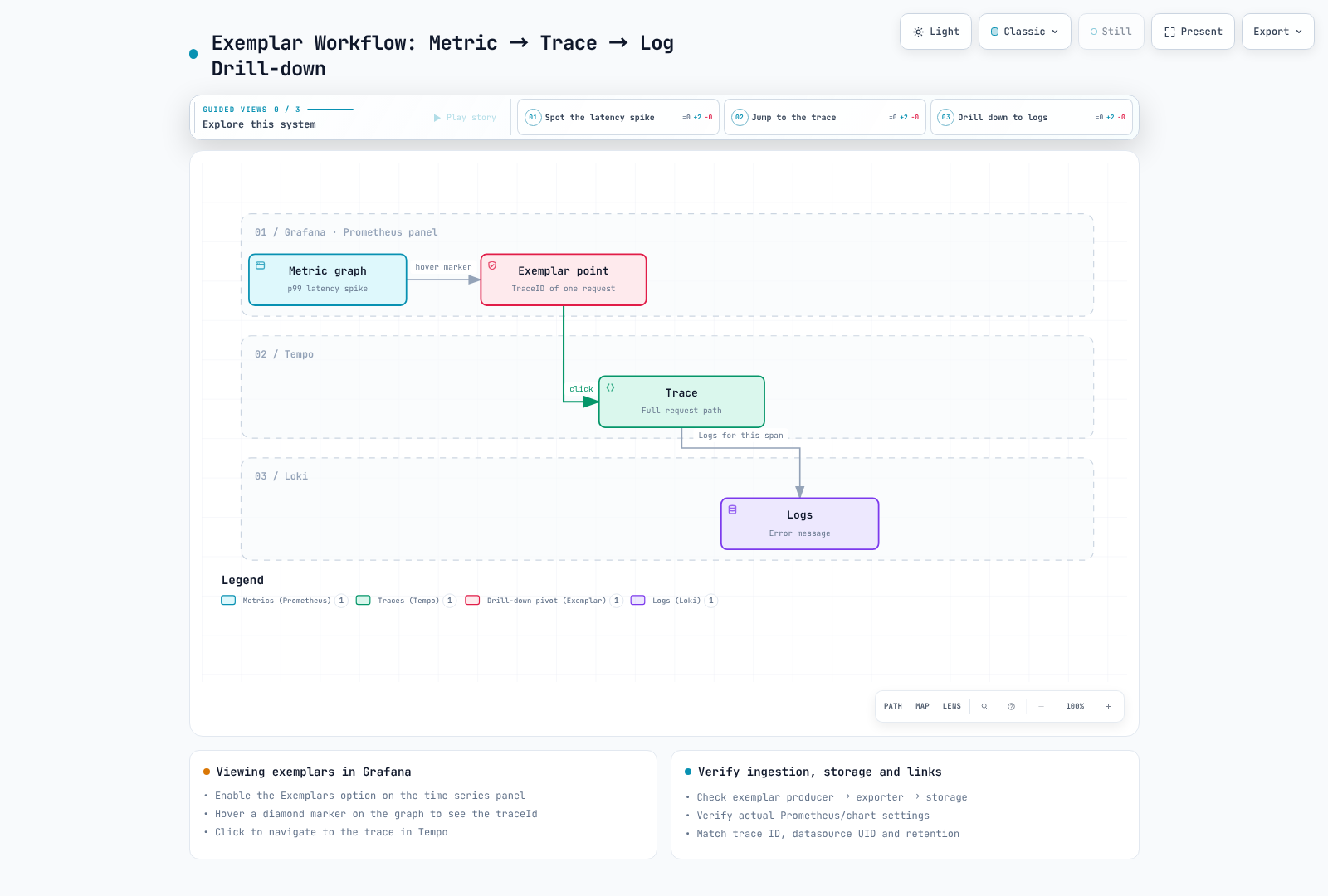Click the 'Logs for this span' edge label
The width and height of the screenshot is (1328, 896).
tap(740, 436)
